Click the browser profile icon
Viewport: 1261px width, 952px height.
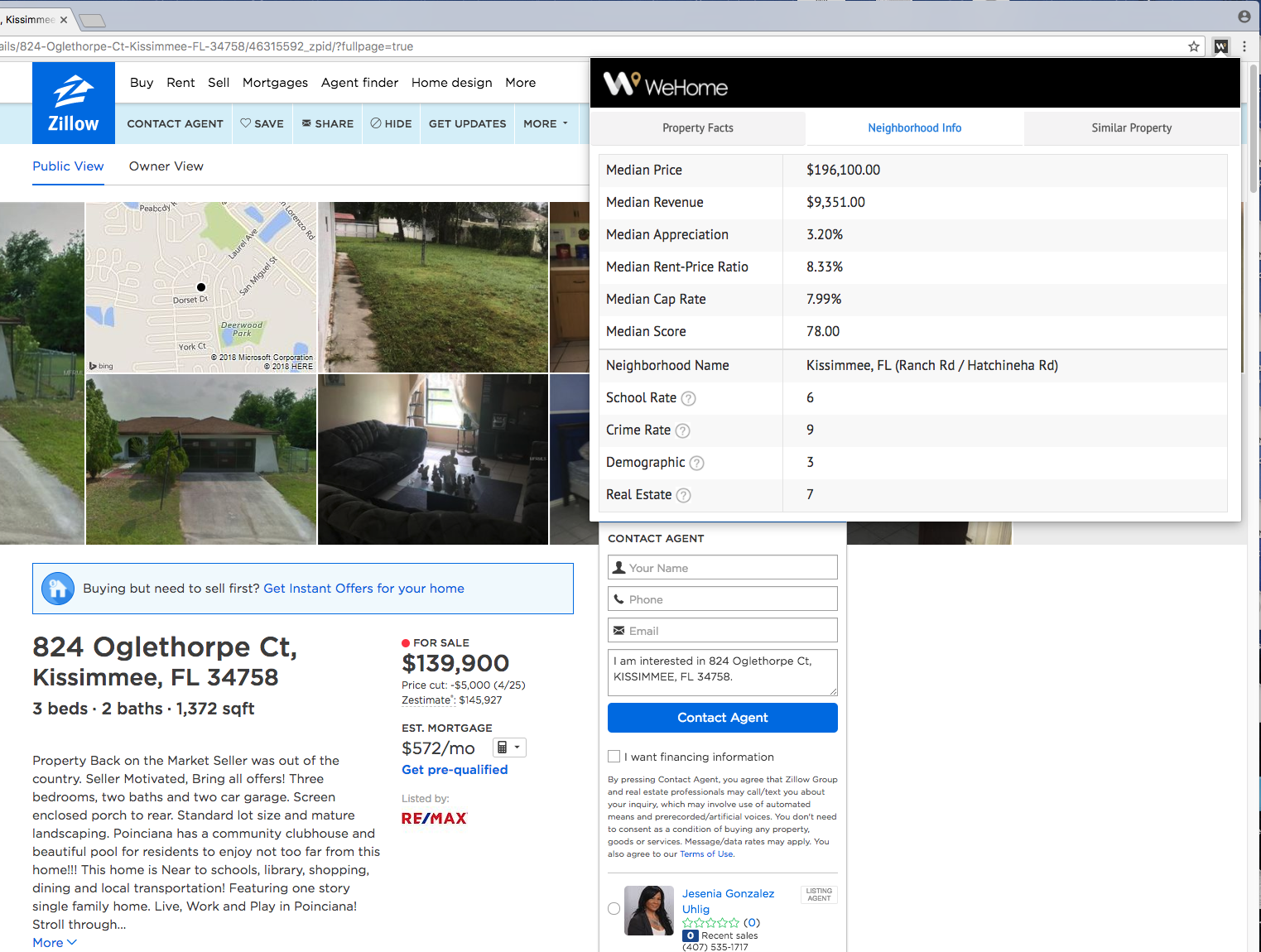1244,16
